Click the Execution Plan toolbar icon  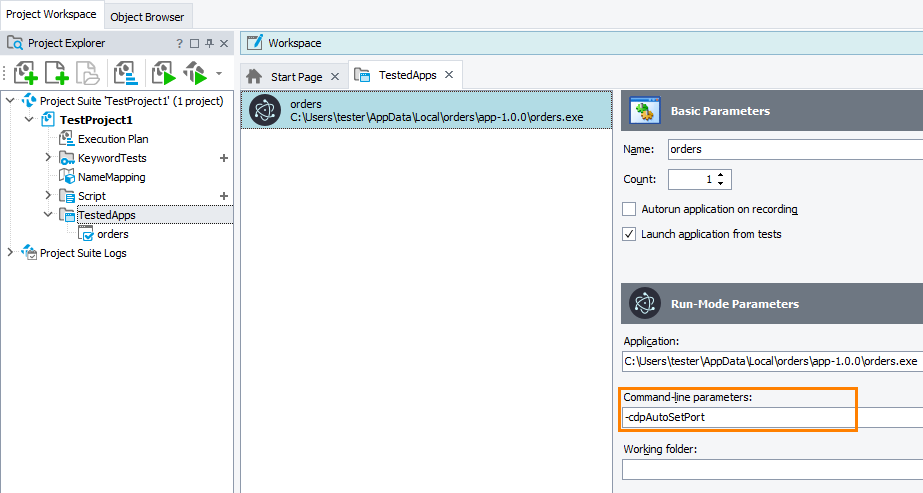[x=125, y=73]
